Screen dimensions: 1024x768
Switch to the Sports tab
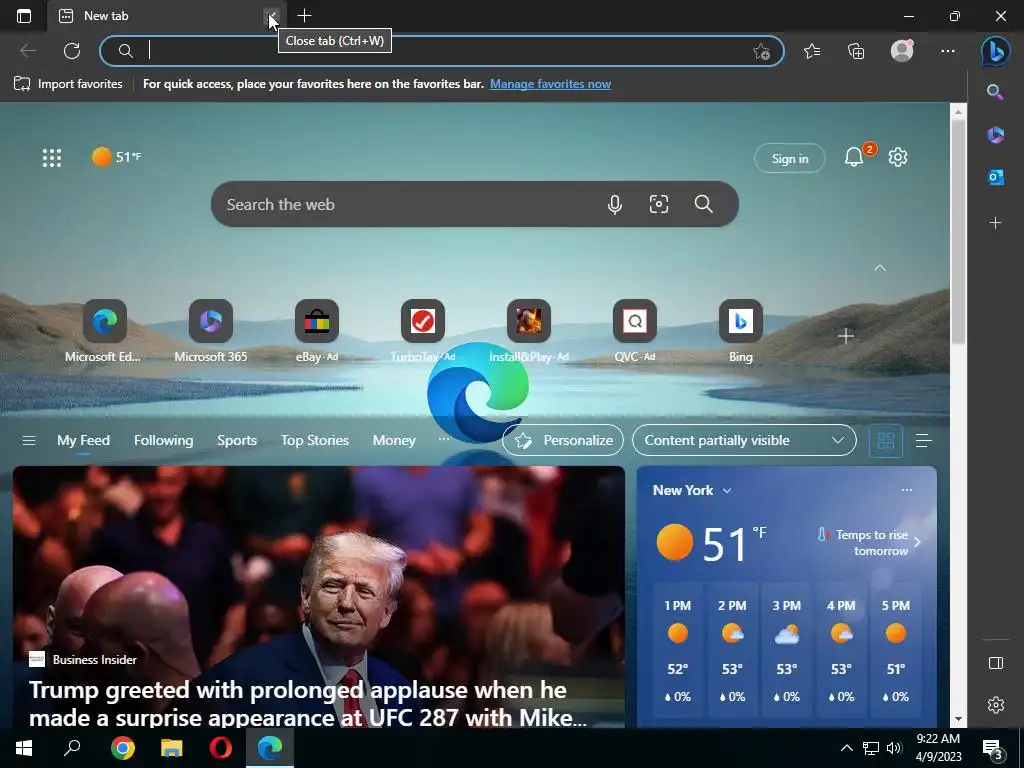236,440
